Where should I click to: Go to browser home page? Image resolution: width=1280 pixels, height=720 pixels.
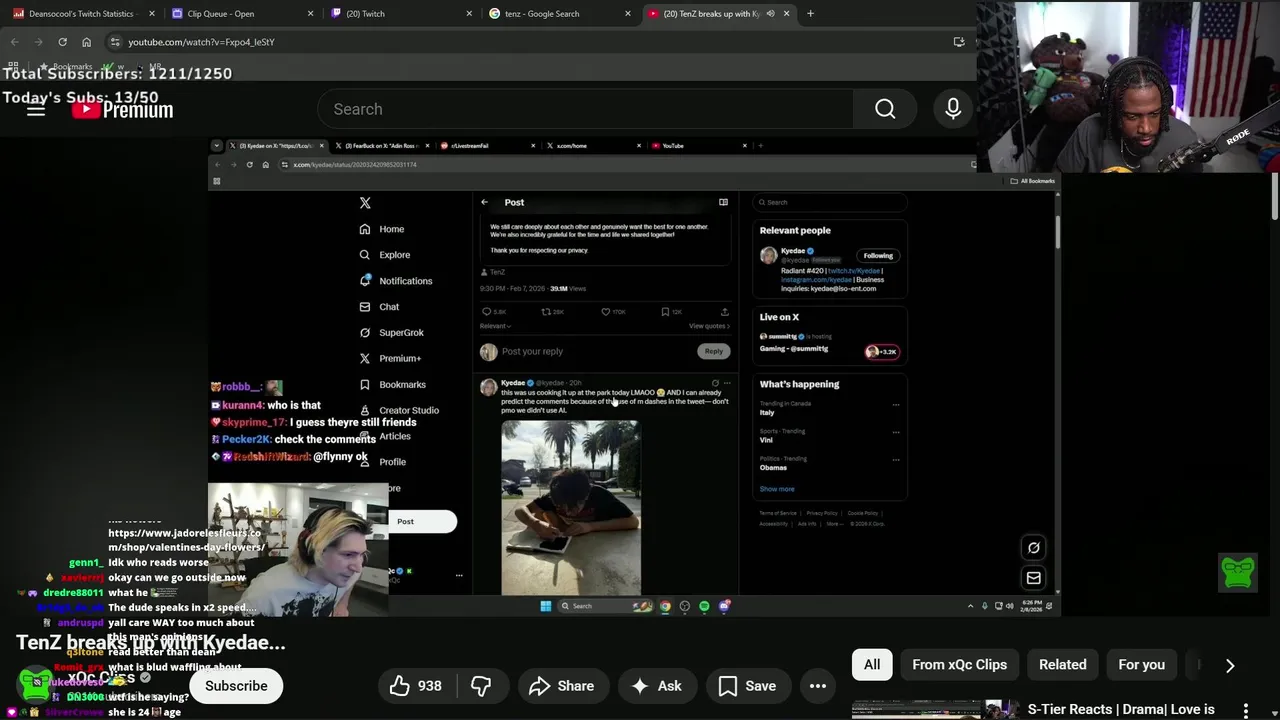[86, 42]
